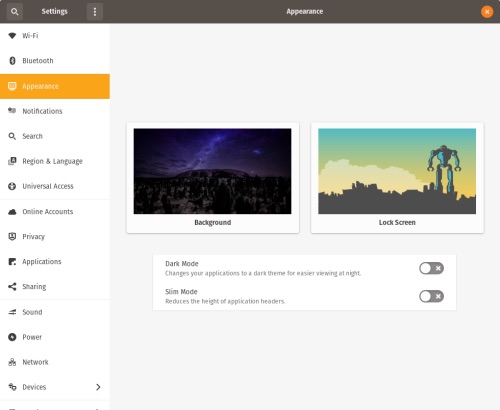Click the Universal Access icon

[12, 186]
